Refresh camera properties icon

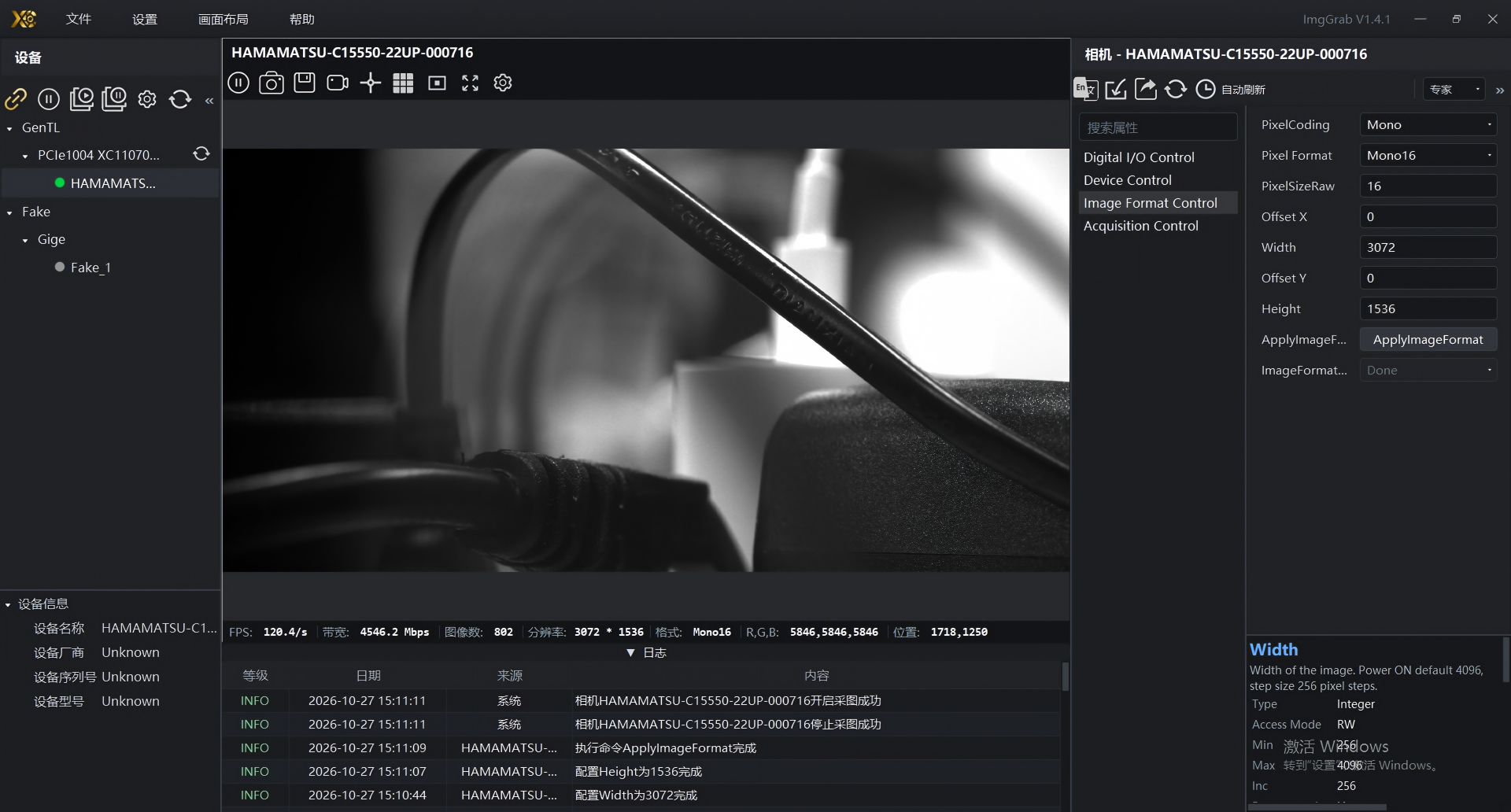coord(1176,89)
